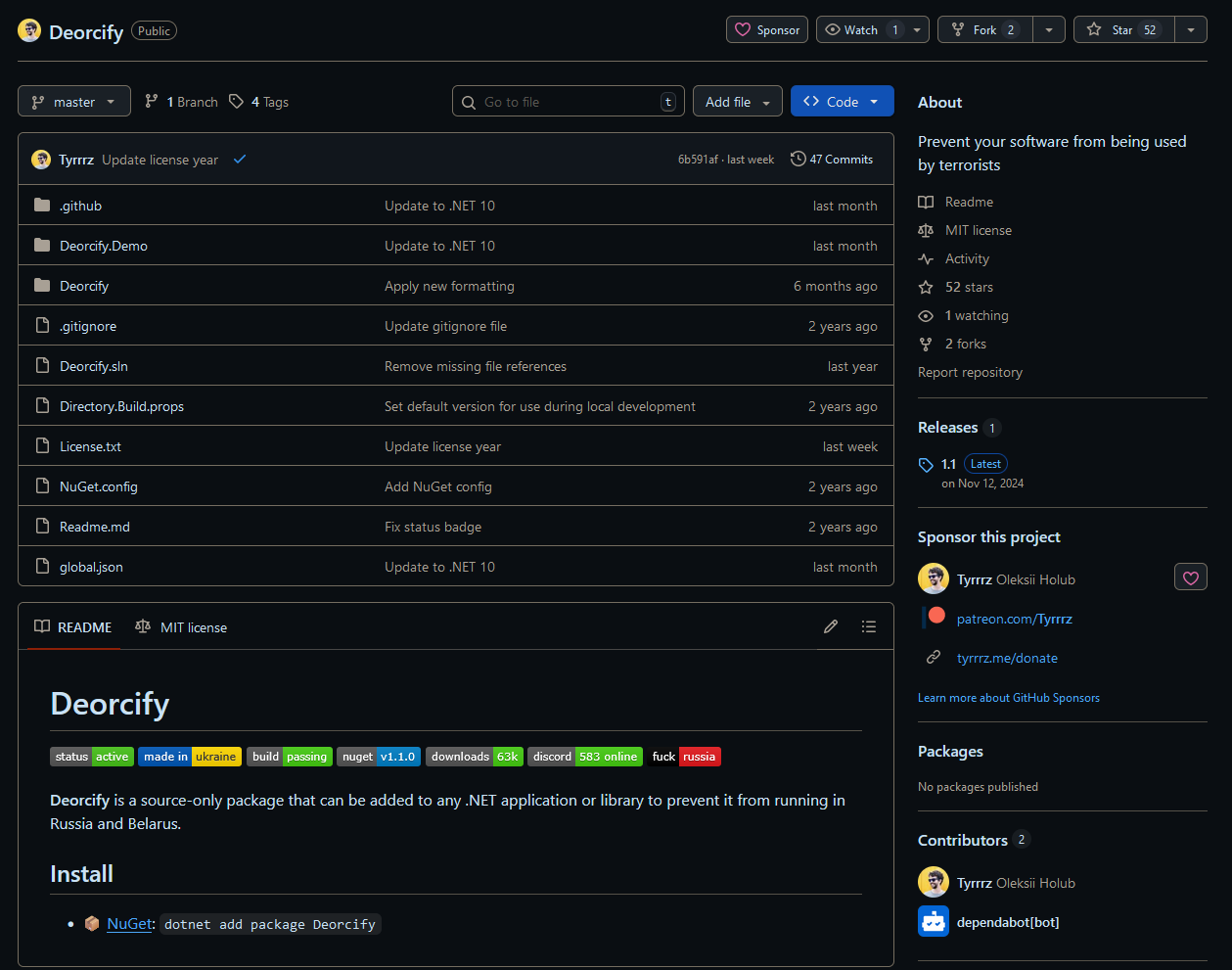The width and height of the screenshot is (1232, 970).
Task: View the 1 Branch link
Action: click(181, 102)
